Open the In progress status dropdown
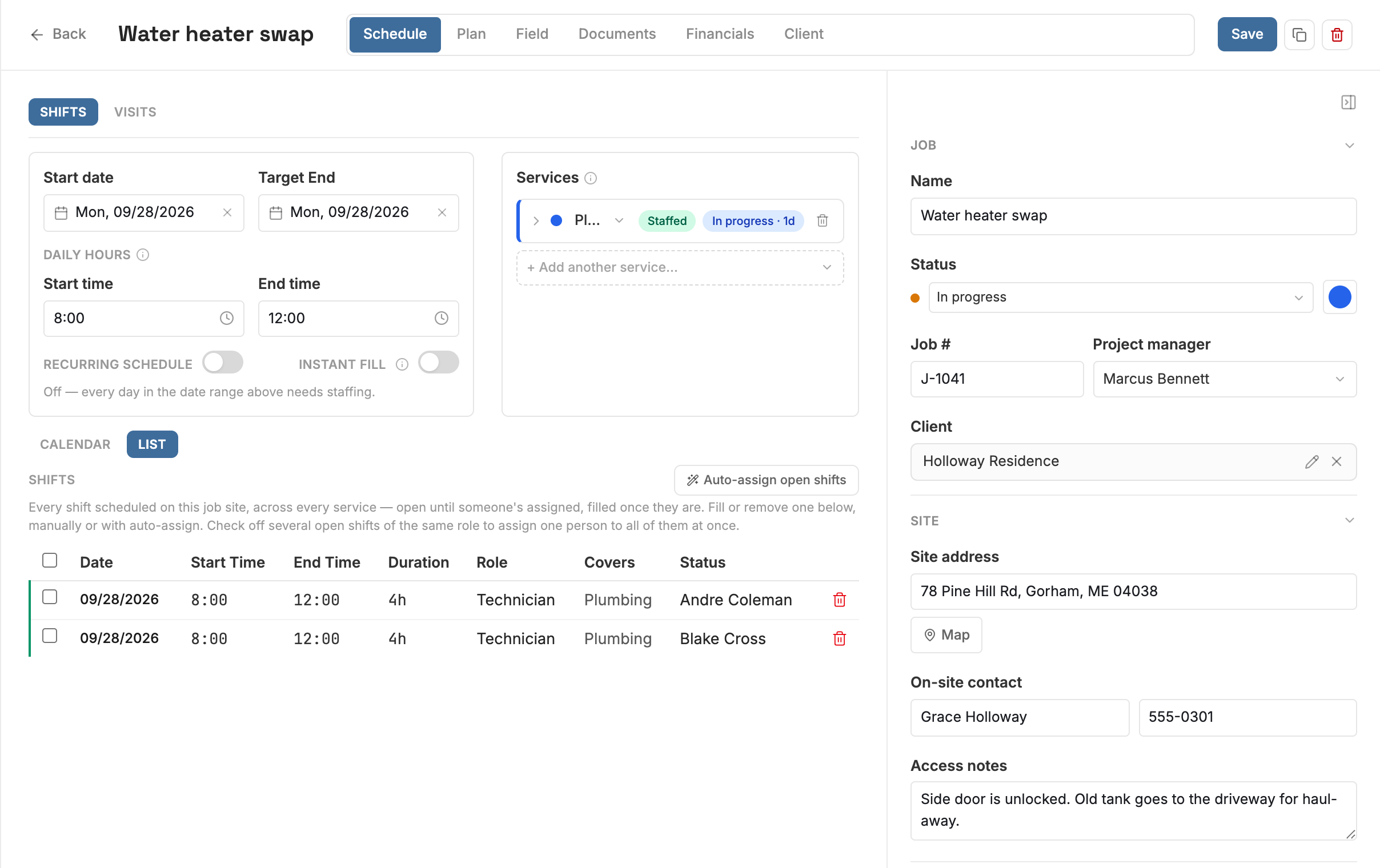Screen dimensions: 1380x868 [x=1120, y=298]
